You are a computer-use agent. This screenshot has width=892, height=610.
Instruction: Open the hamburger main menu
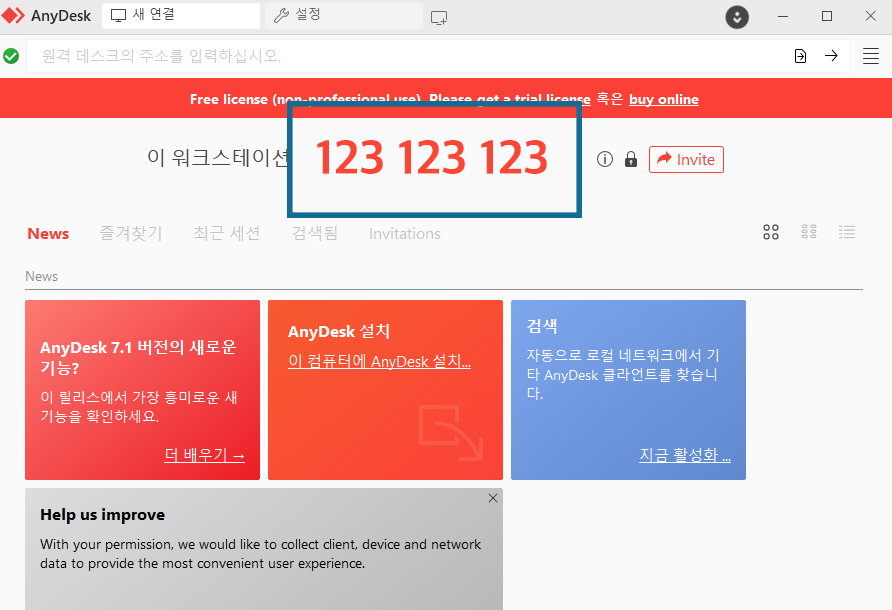click(x=870, y=56)
